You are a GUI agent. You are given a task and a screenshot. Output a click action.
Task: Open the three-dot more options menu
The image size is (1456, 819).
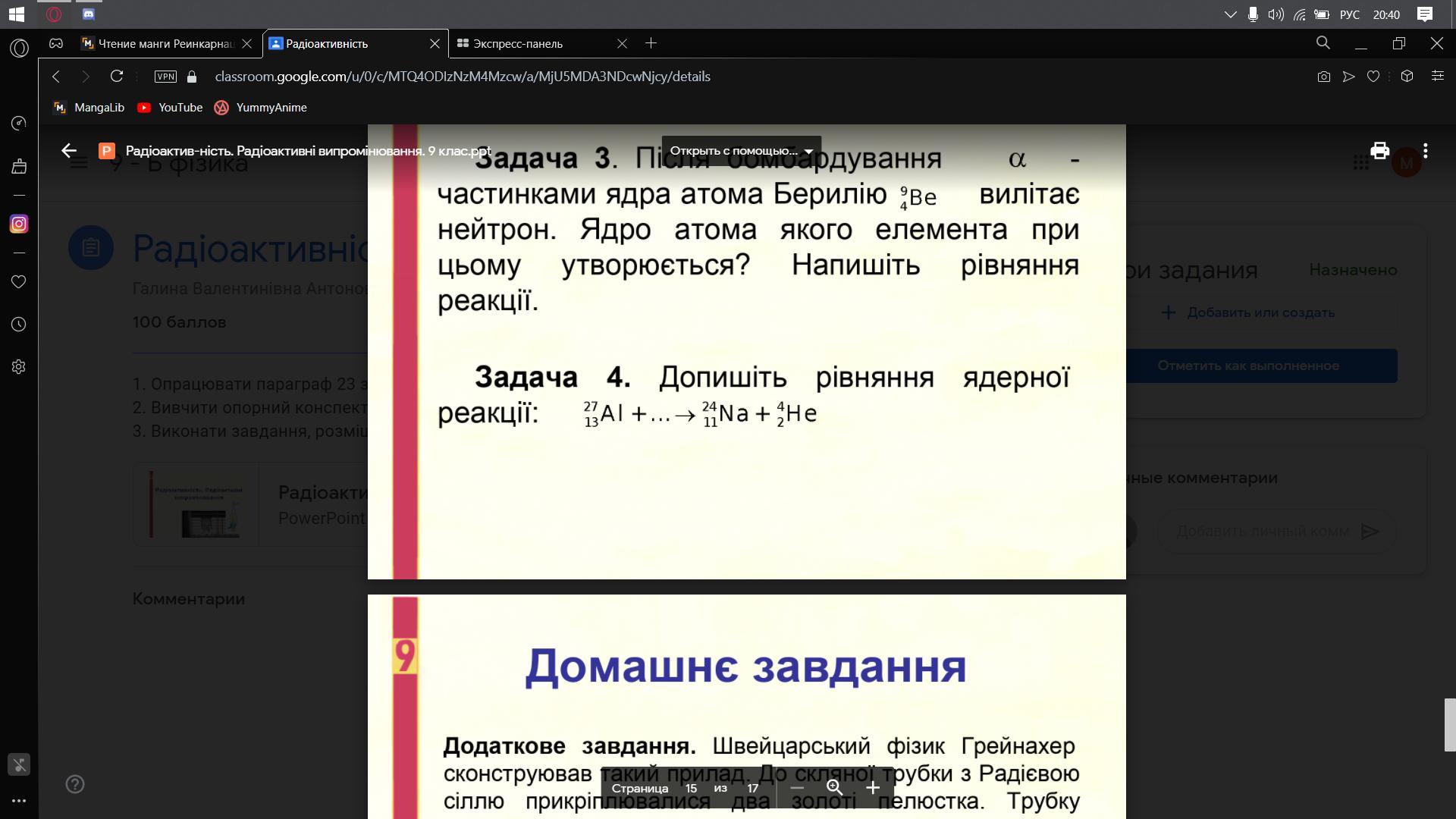tap(1426, 151)
